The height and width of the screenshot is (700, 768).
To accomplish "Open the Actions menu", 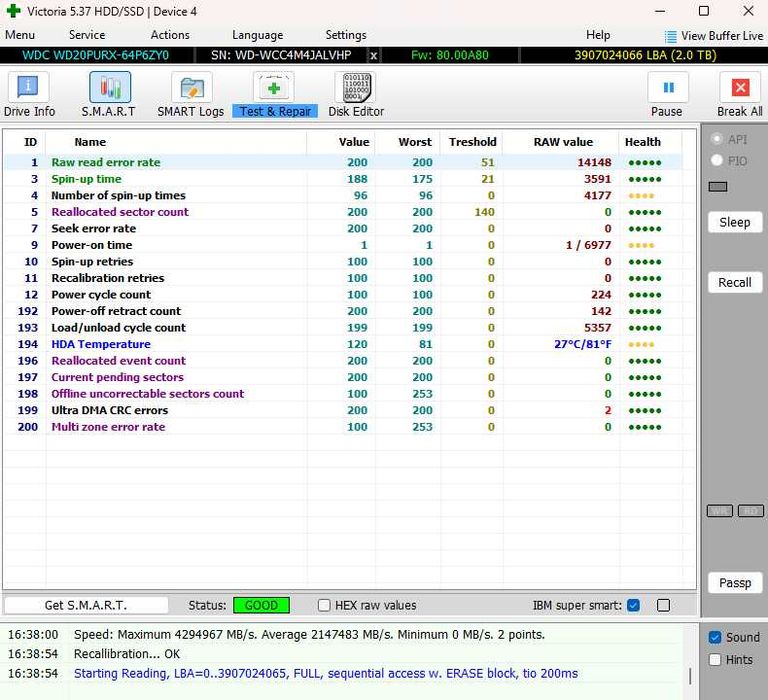I will [x=170, y=35].
